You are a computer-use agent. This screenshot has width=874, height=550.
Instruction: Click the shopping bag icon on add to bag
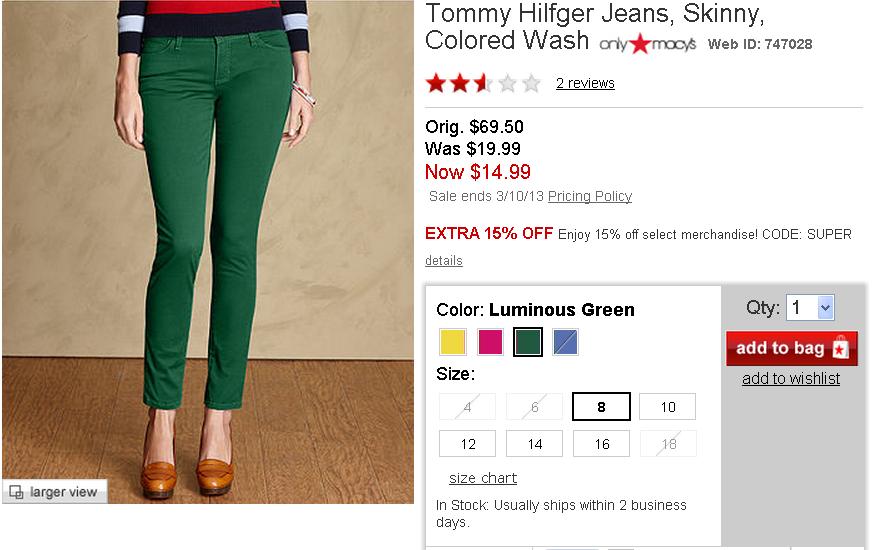click(840, 348)
